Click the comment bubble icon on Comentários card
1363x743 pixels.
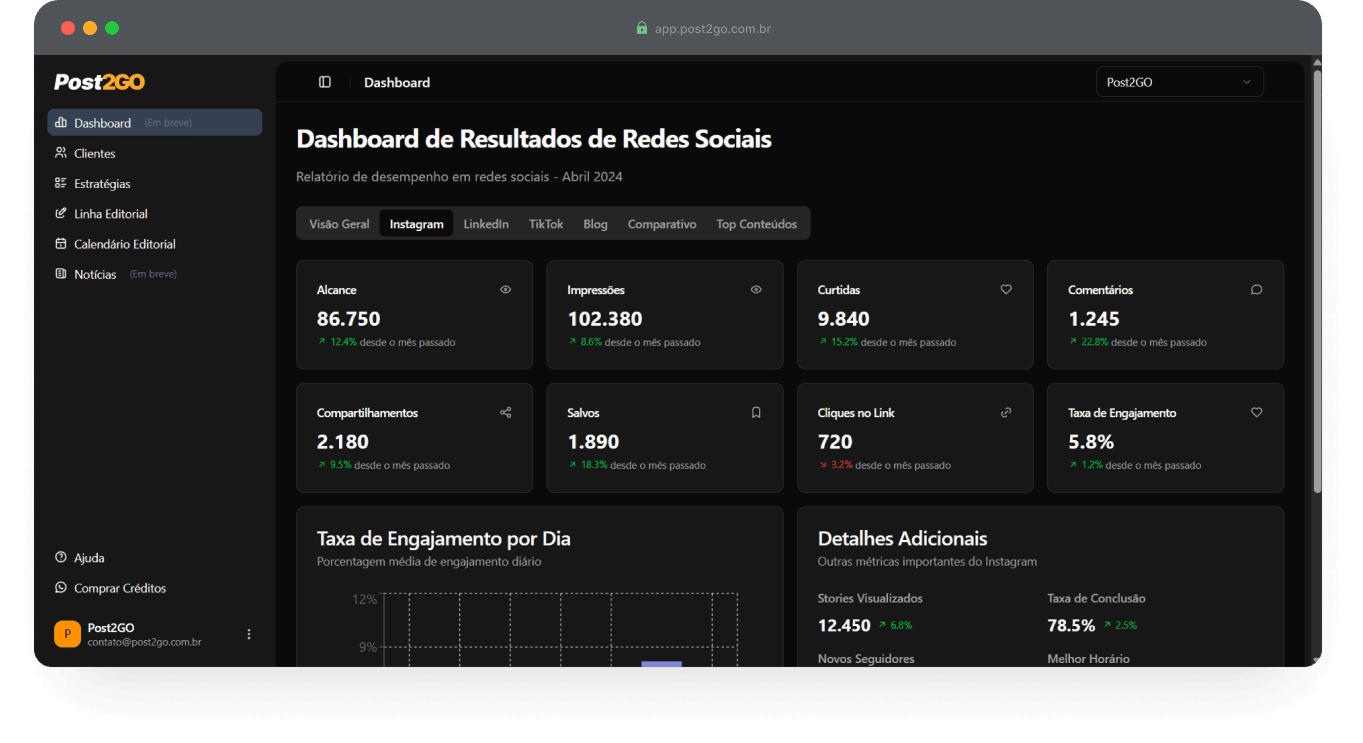coord(1256,289)
